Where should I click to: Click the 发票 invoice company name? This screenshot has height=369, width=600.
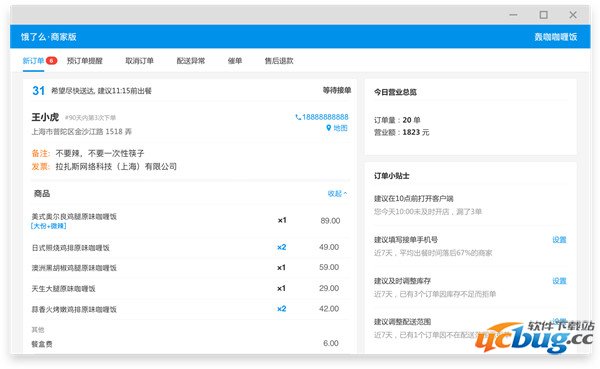pos(116,167)
